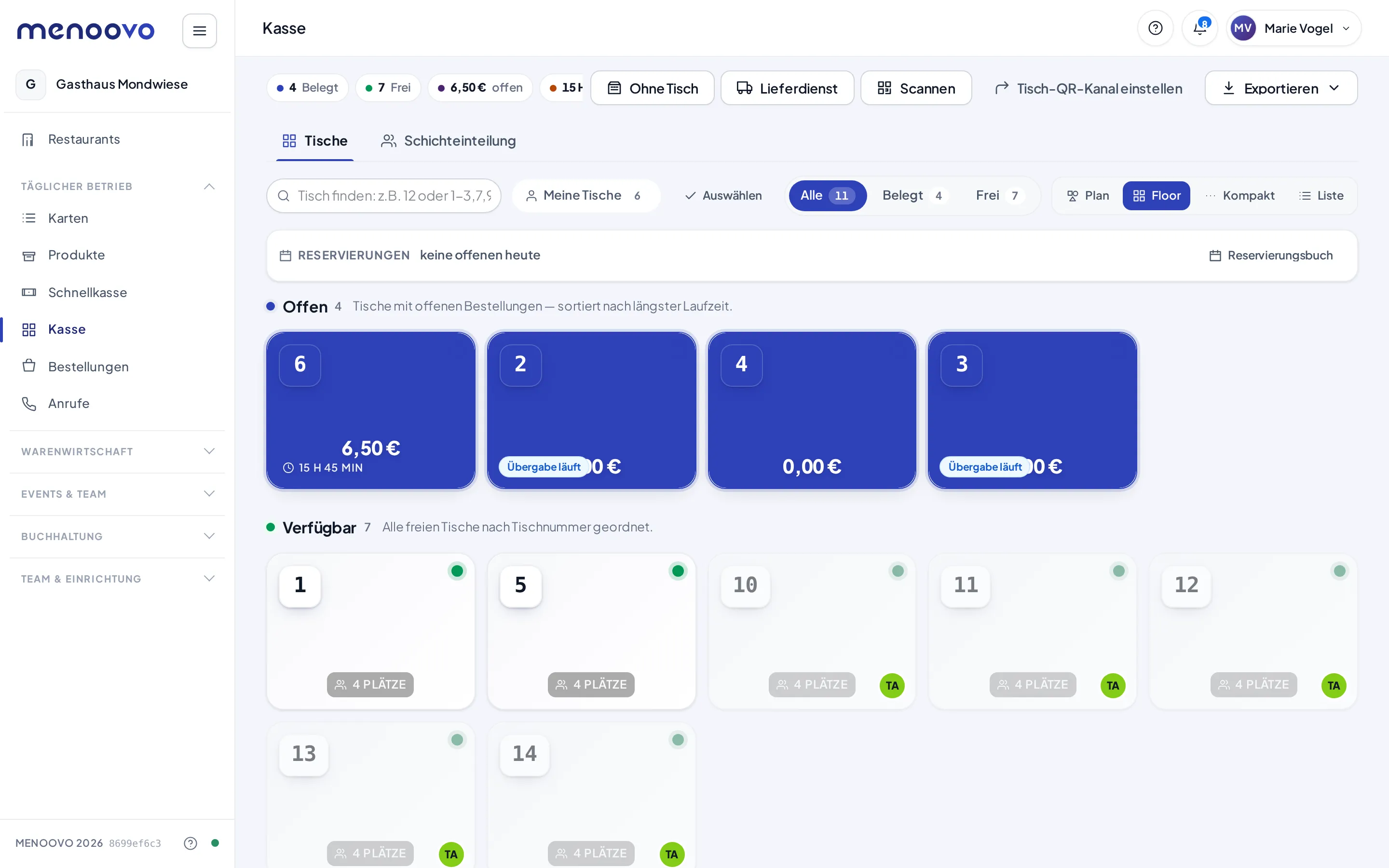1389x868 pixels.
Task: Switch to the Schichteinteilung tab
Action: (449, 141)
